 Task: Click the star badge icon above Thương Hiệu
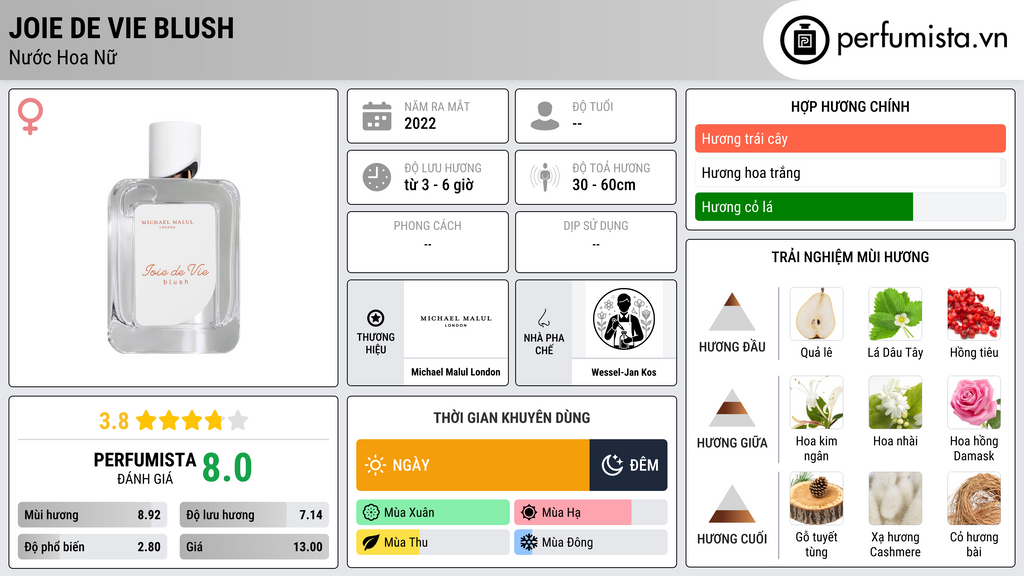[x=376, y=318]
